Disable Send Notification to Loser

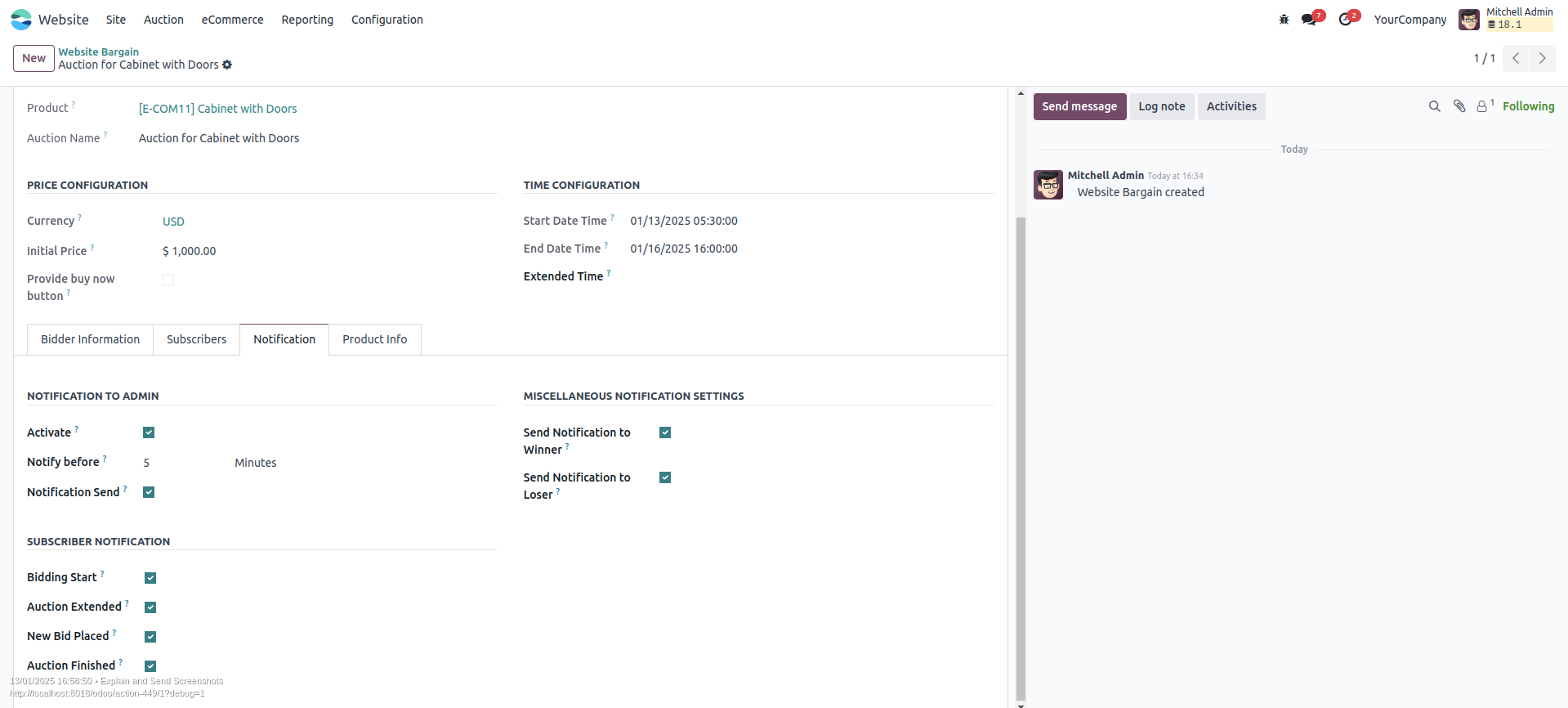click(665, 477)
